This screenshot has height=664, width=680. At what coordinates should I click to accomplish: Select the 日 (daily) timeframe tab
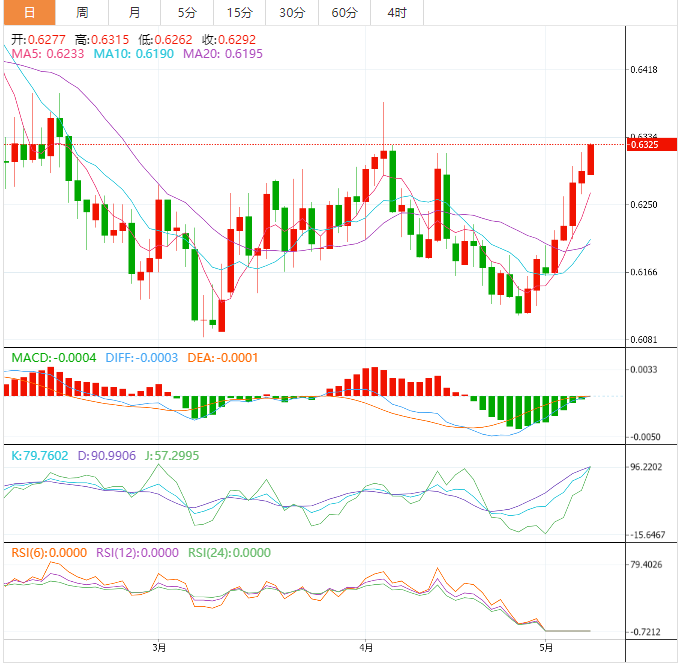[28, 13]
